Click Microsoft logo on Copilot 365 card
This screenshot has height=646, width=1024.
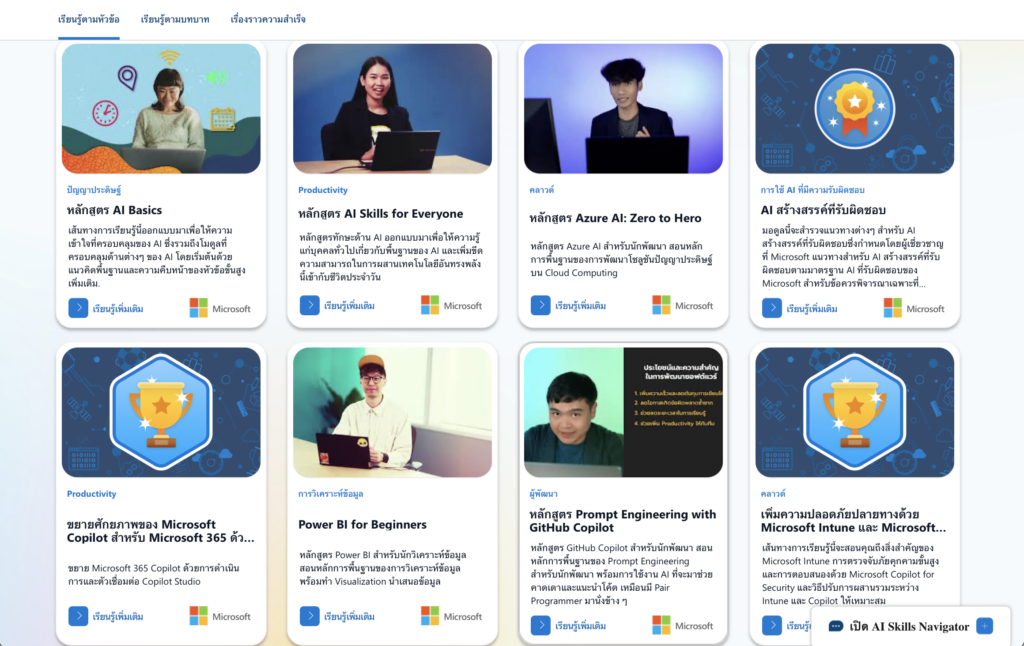[x=220, y=616]
